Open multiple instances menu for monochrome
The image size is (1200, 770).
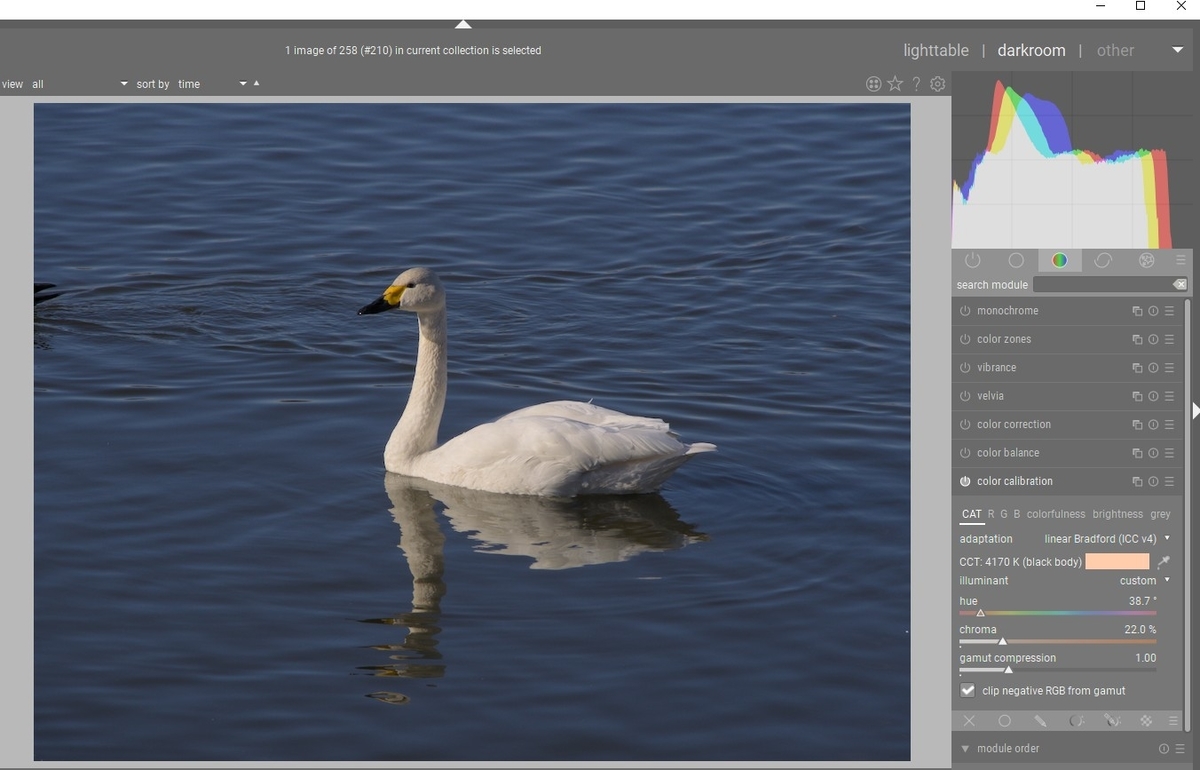click(1137, 311)
